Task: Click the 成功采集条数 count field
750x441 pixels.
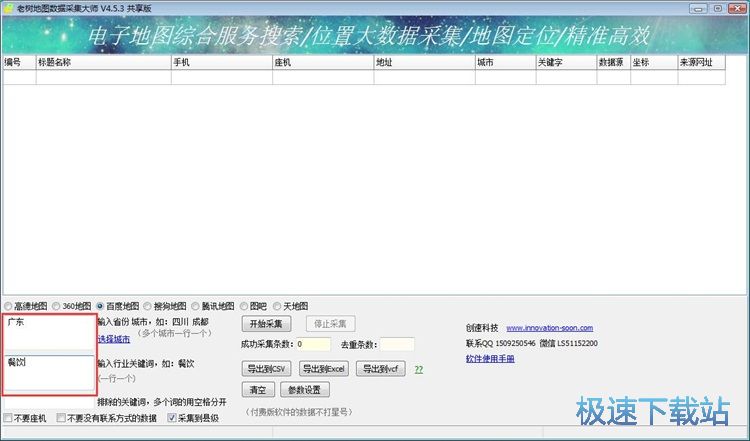Action: (x=313, y=344)
